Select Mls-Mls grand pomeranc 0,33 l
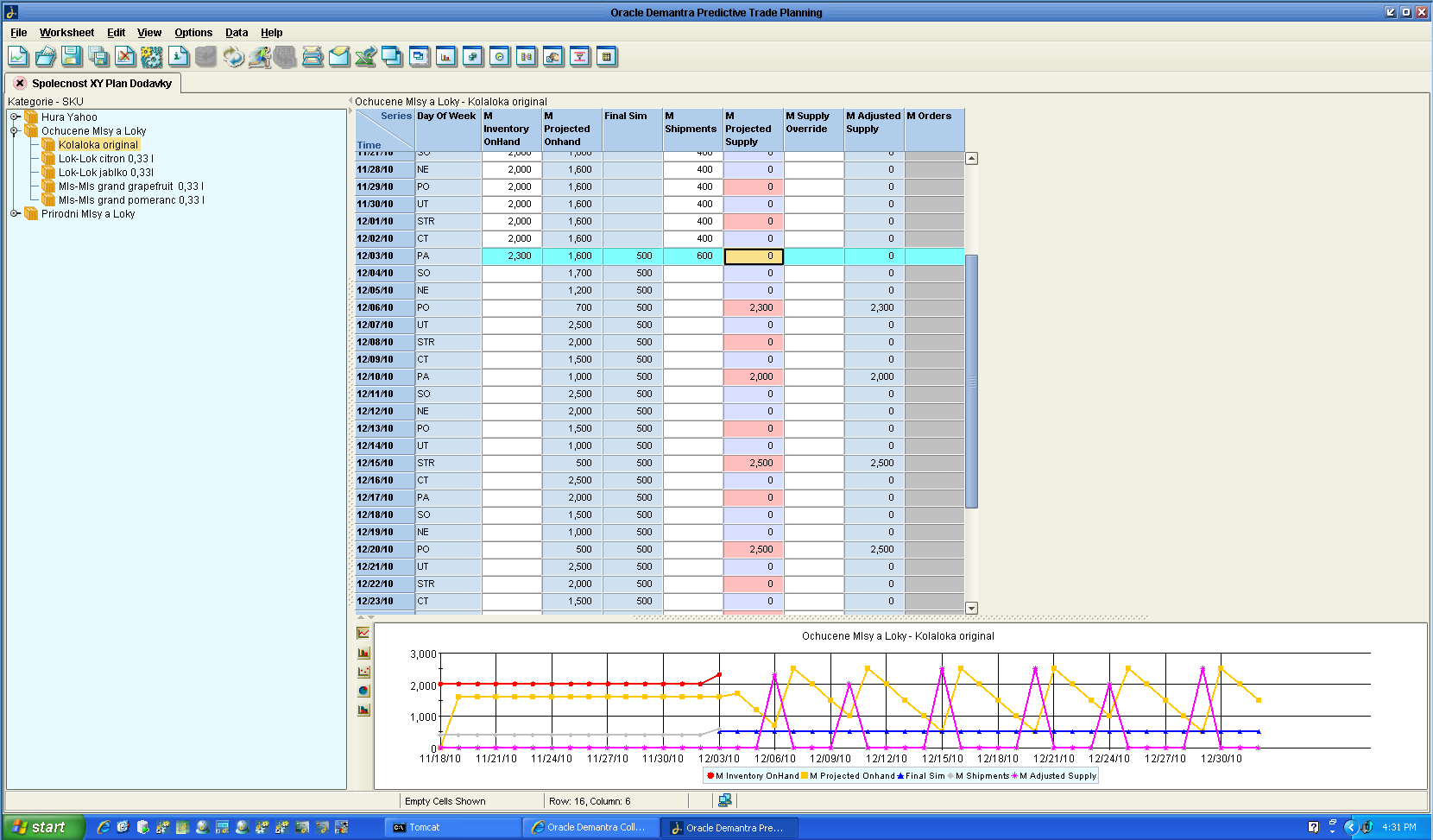Screen dimensions: 1433x840 click(x=131, y=200)
